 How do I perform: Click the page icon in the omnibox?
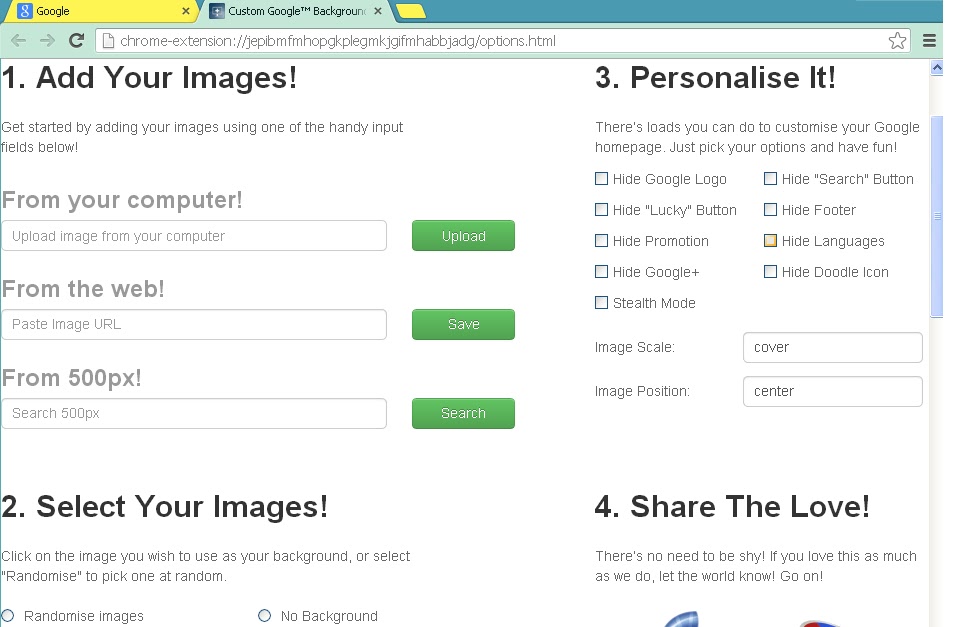(x=106, y=42)
